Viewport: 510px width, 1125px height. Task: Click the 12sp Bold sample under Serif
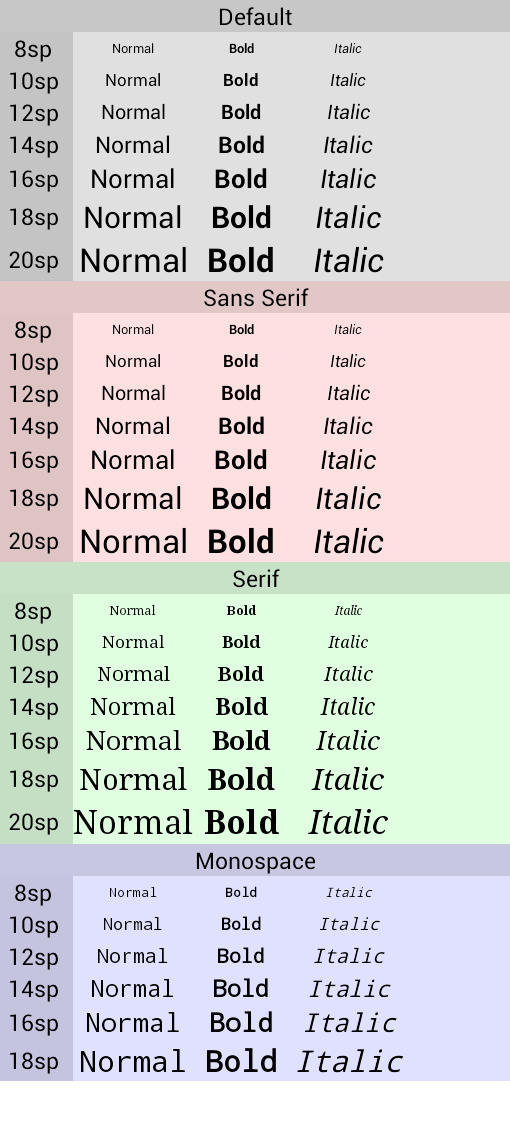(241, 674)
